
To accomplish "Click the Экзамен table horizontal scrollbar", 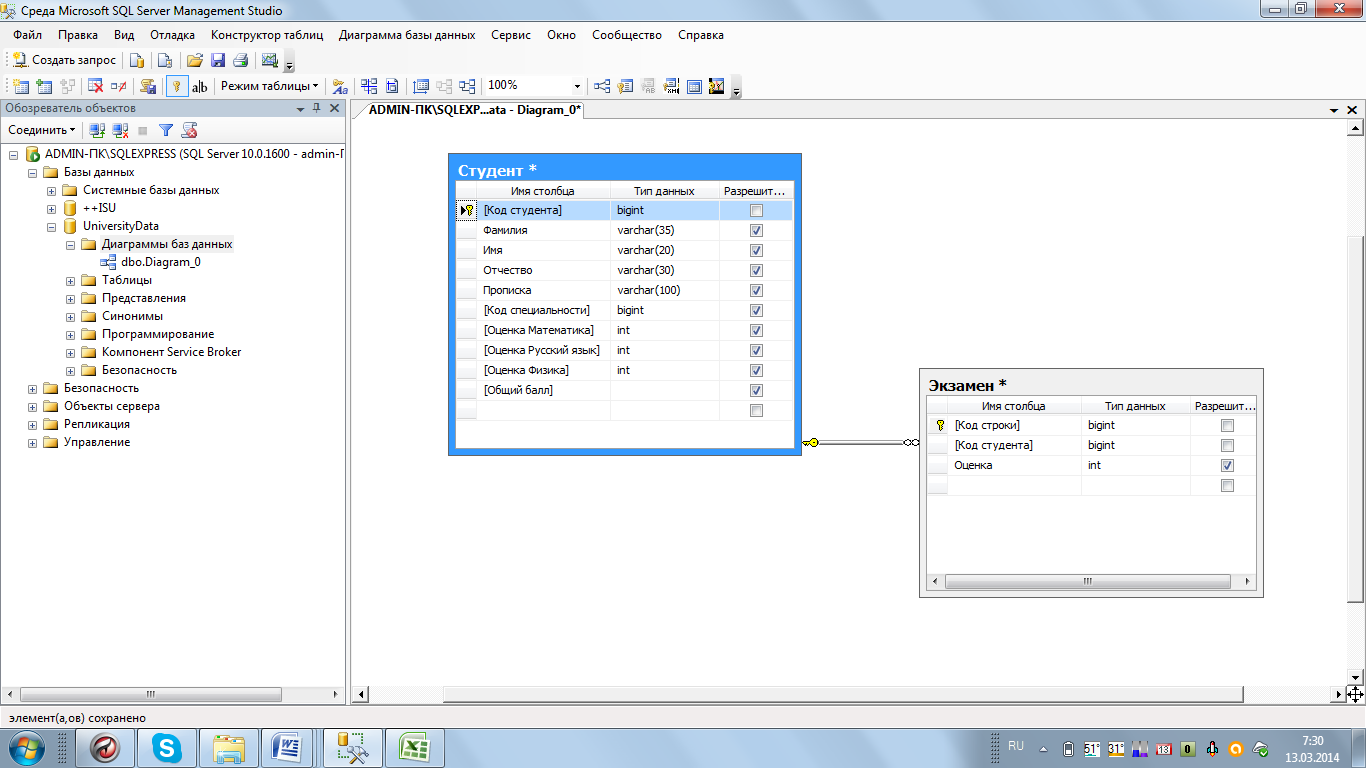I will point(1091,581).
